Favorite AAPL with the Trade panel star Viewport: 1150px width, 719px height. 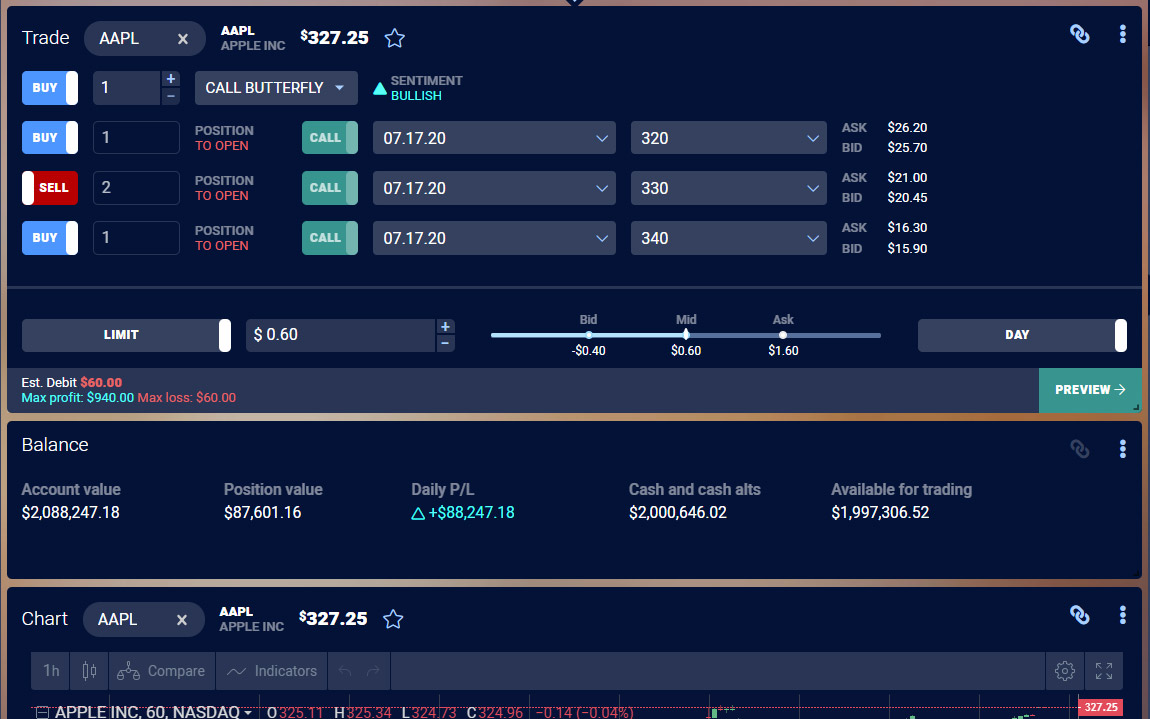[x=395, y=38]
